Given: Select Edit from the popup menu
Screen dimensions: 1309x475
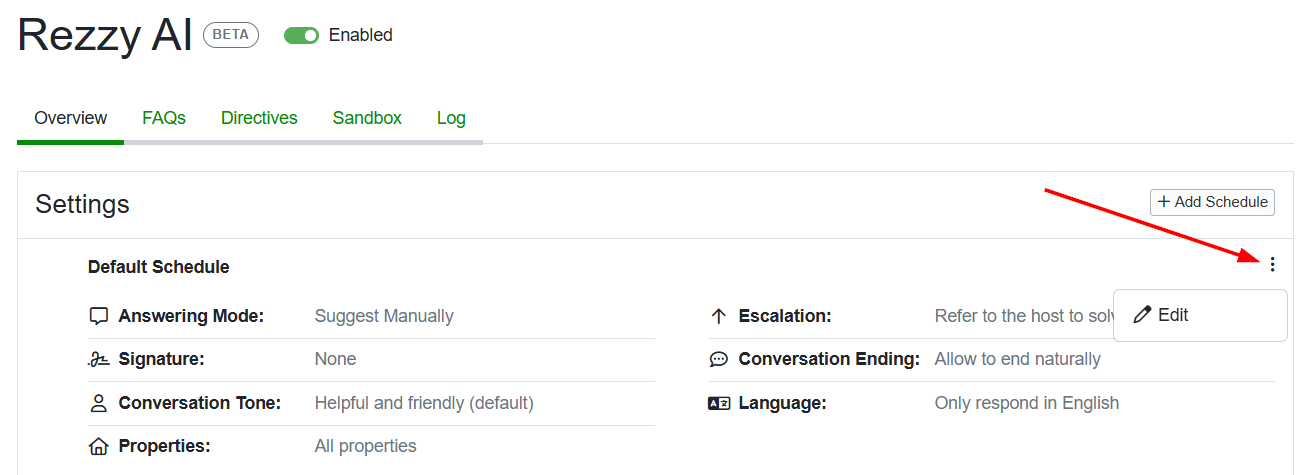Looking at the screenshot, I should 1173,315.
